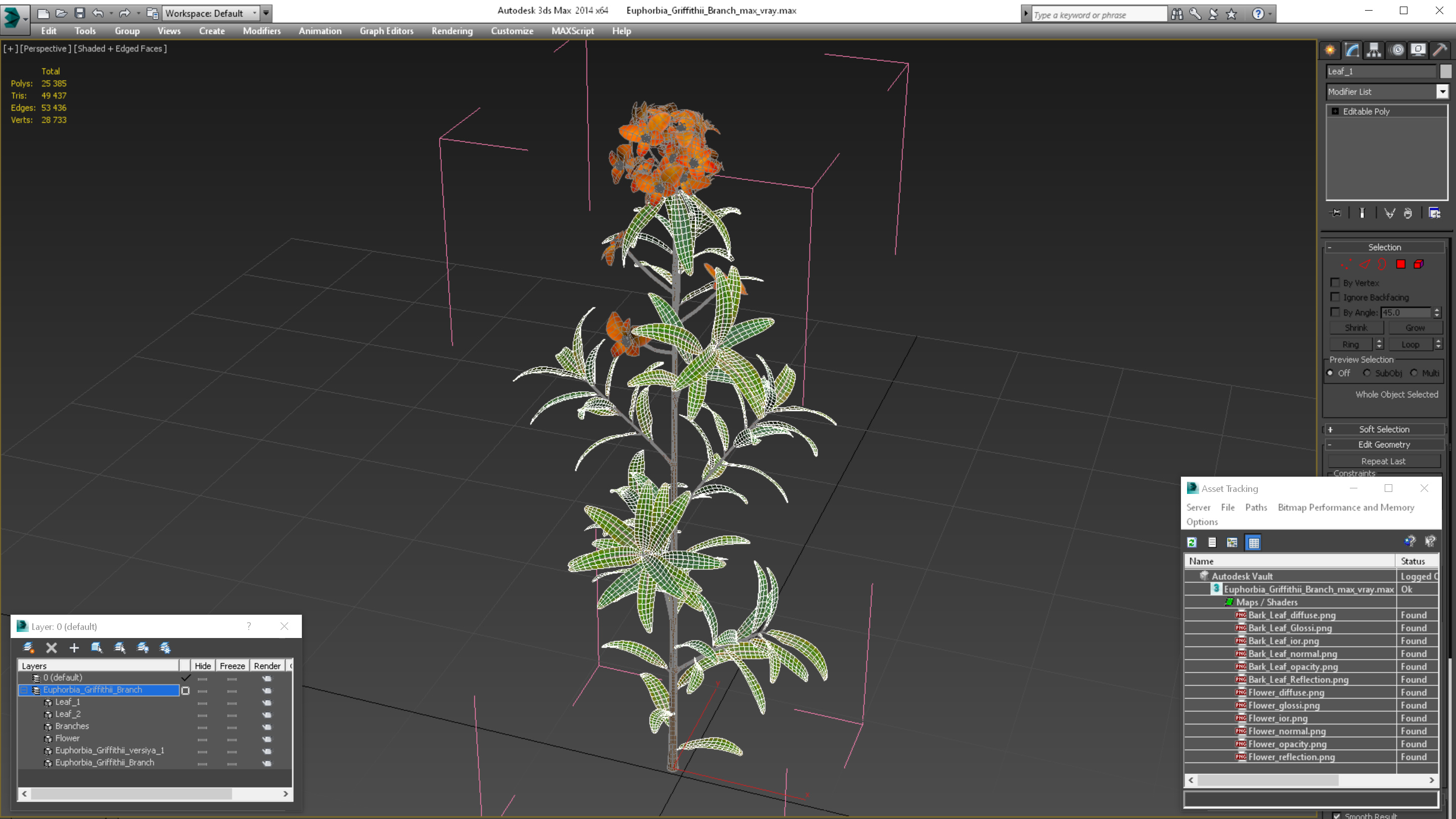
Task: Click Delete layer X icon
Action: pyautogui.click(x=52, y=648)
